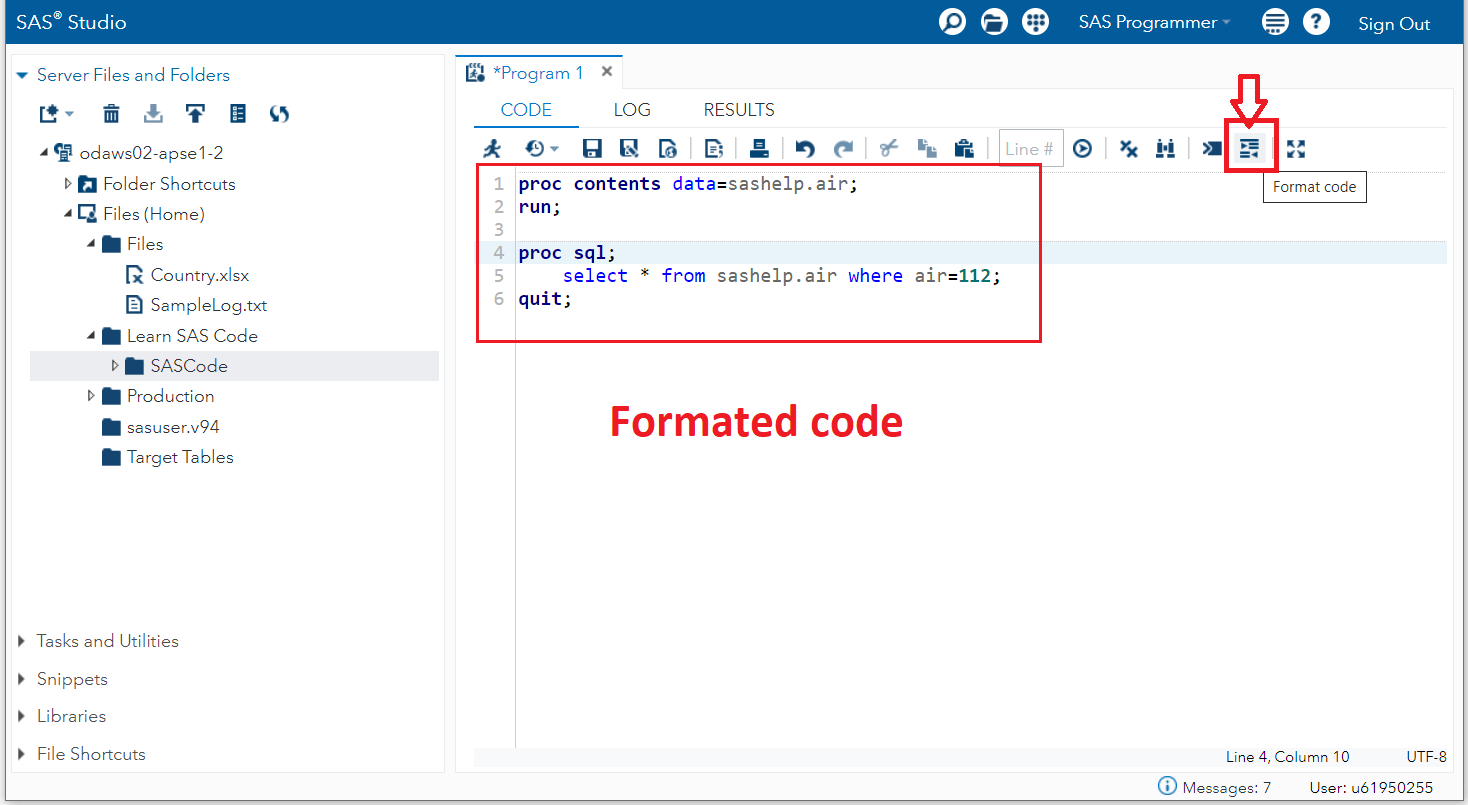Viewport: 1468px width, 805px height.
Task: Open the Help question mark icon
Action: [x=1317, y=22]
